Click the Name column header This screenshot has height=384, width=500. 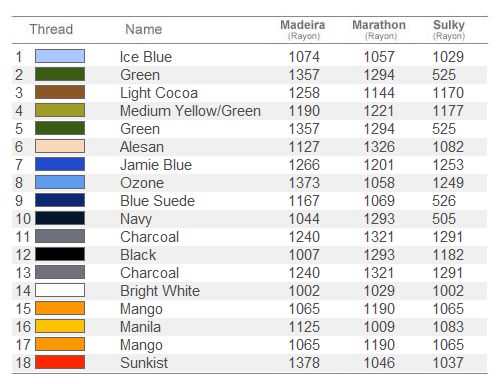(144, 29)
